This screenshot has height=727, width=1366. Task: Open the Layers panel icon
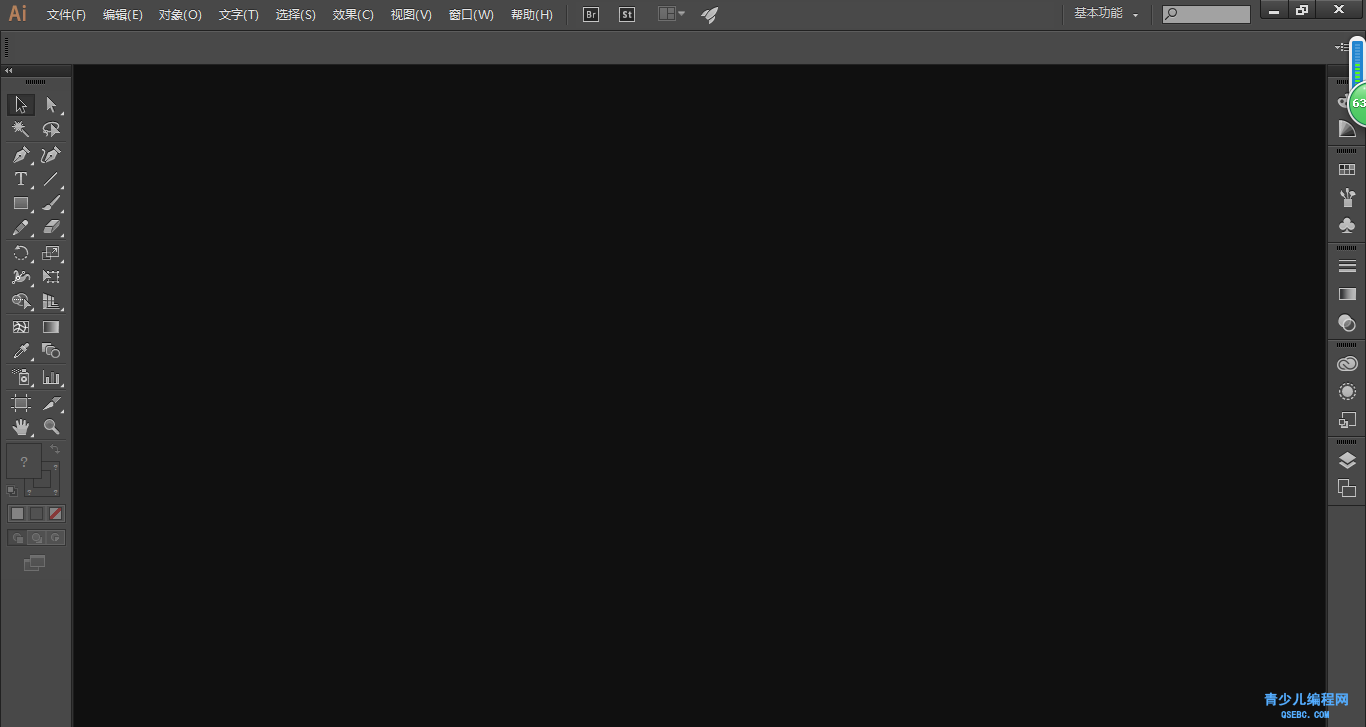(1347, 461)
